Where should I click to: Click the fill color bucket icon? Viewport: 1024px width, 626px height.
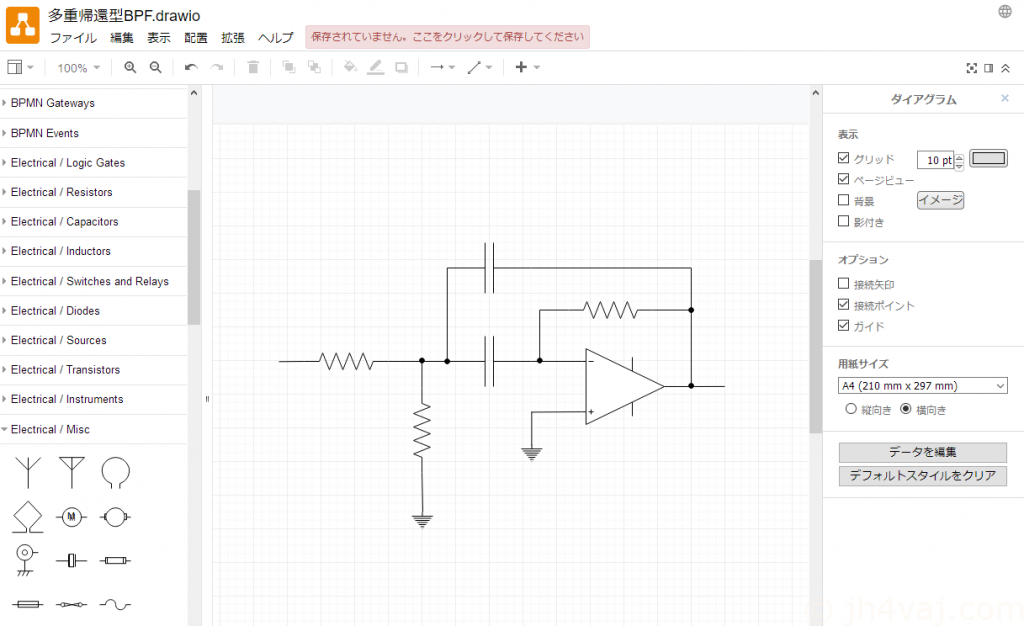point(350,67)
